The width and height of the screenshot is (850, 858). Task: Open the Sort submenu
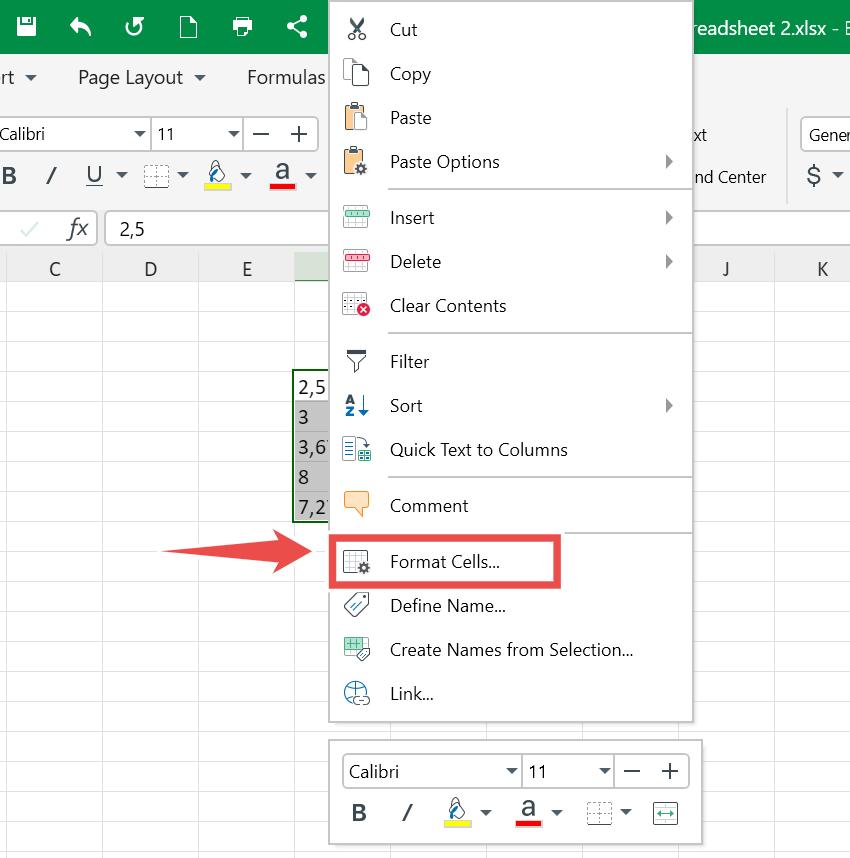point(511,405)
